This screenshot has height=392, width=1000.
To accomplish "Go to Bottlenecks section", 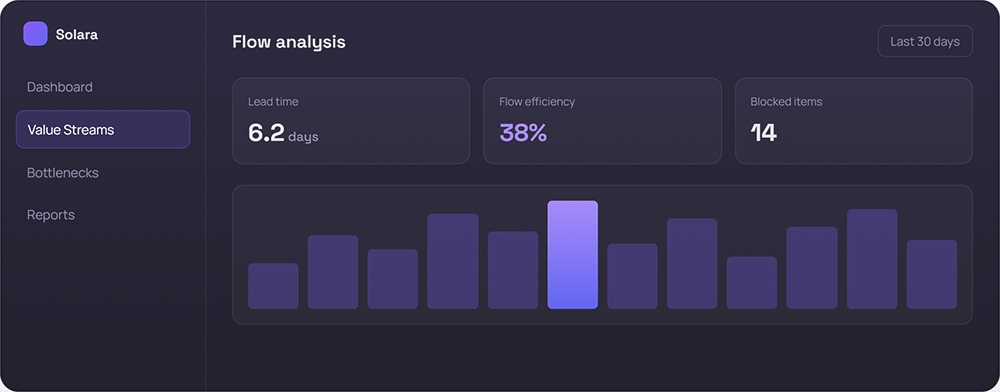I will [x=62, y=173].
